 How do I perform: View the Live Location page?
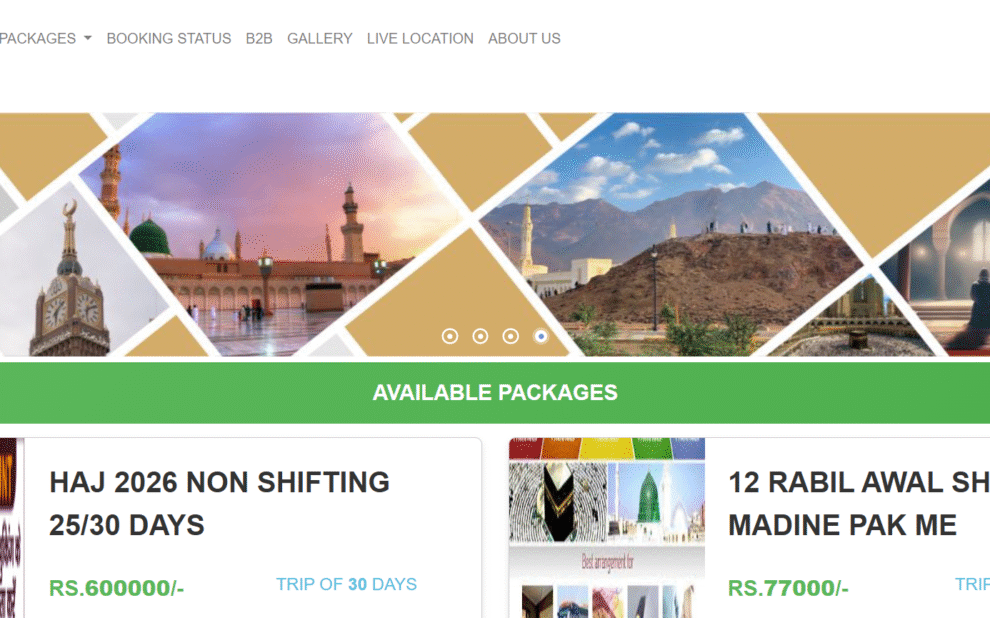click(x=420, y=39)
